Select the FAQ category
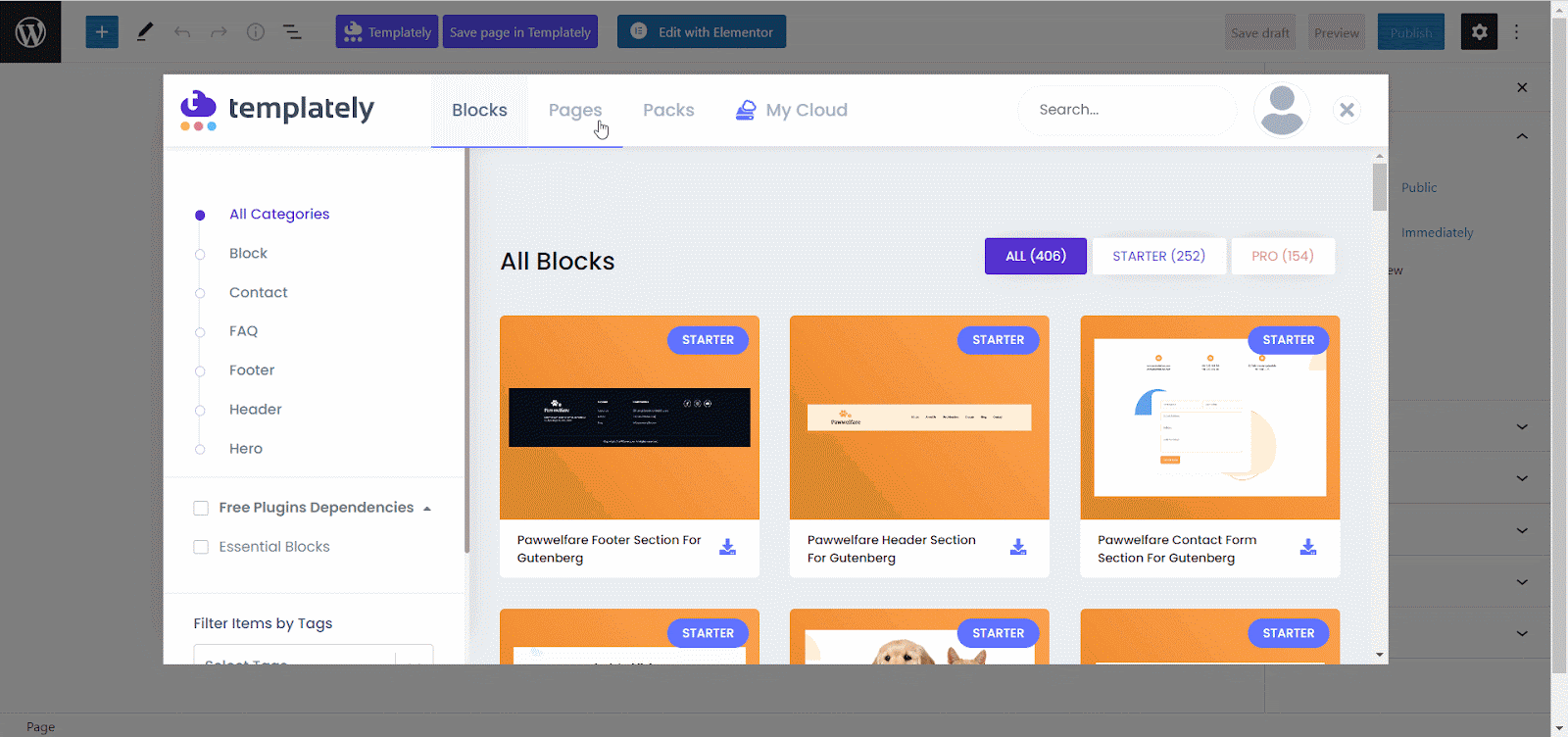This screenshot has height=737, width=1568. tap(244, 331)
